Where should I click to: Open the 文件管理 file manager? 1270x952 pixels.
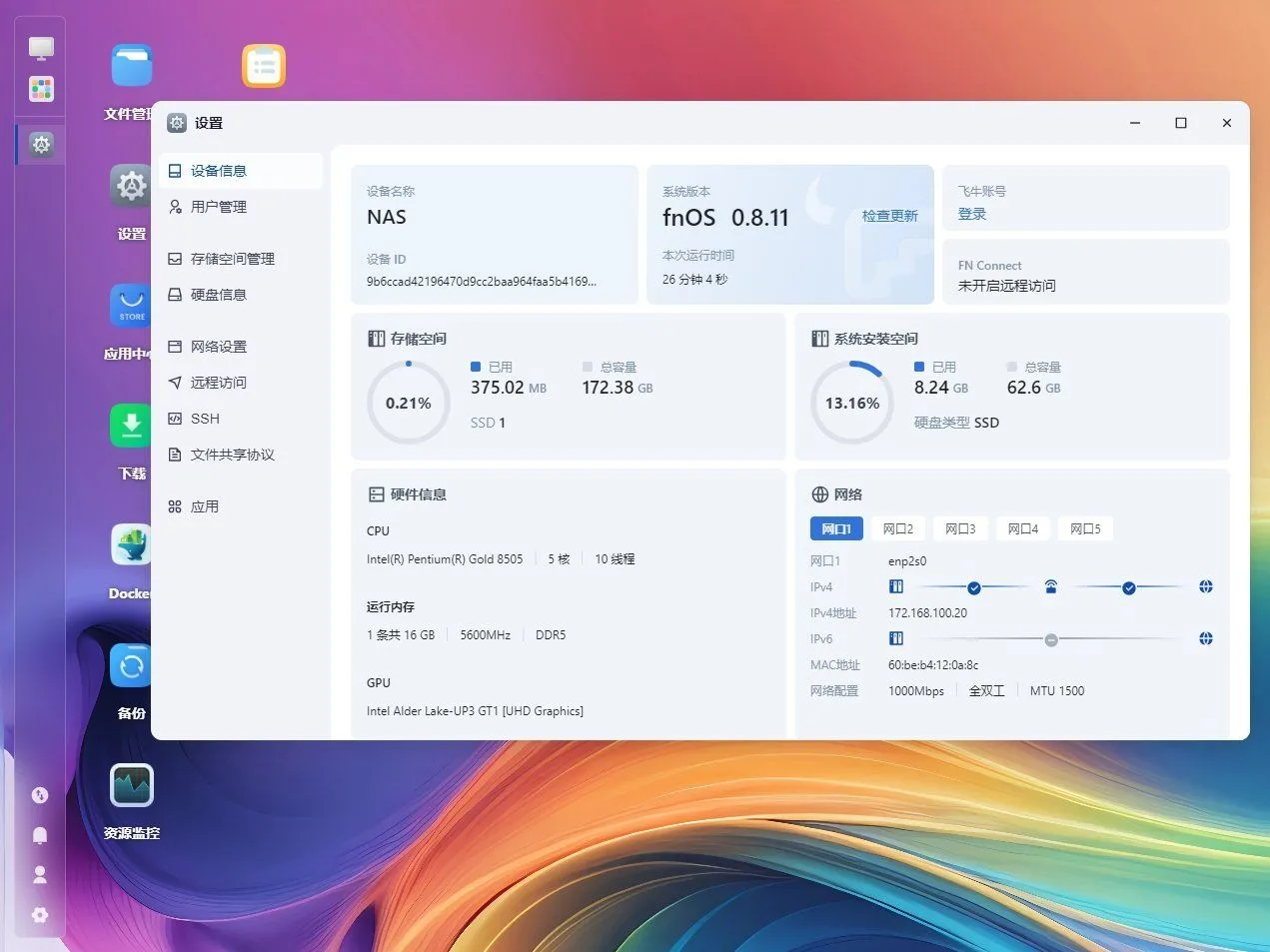[x=131, y=66]
